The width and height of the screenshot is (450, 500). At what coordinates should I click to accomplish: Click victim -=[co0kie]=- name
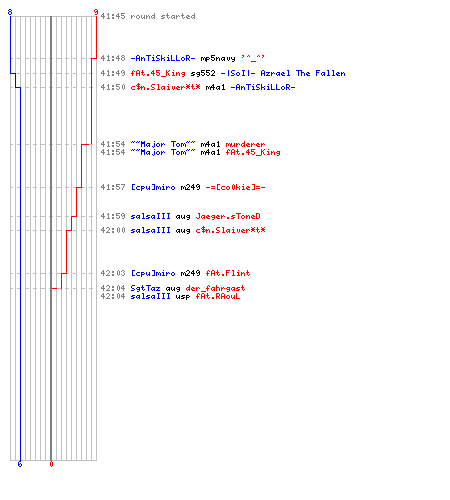235,187
